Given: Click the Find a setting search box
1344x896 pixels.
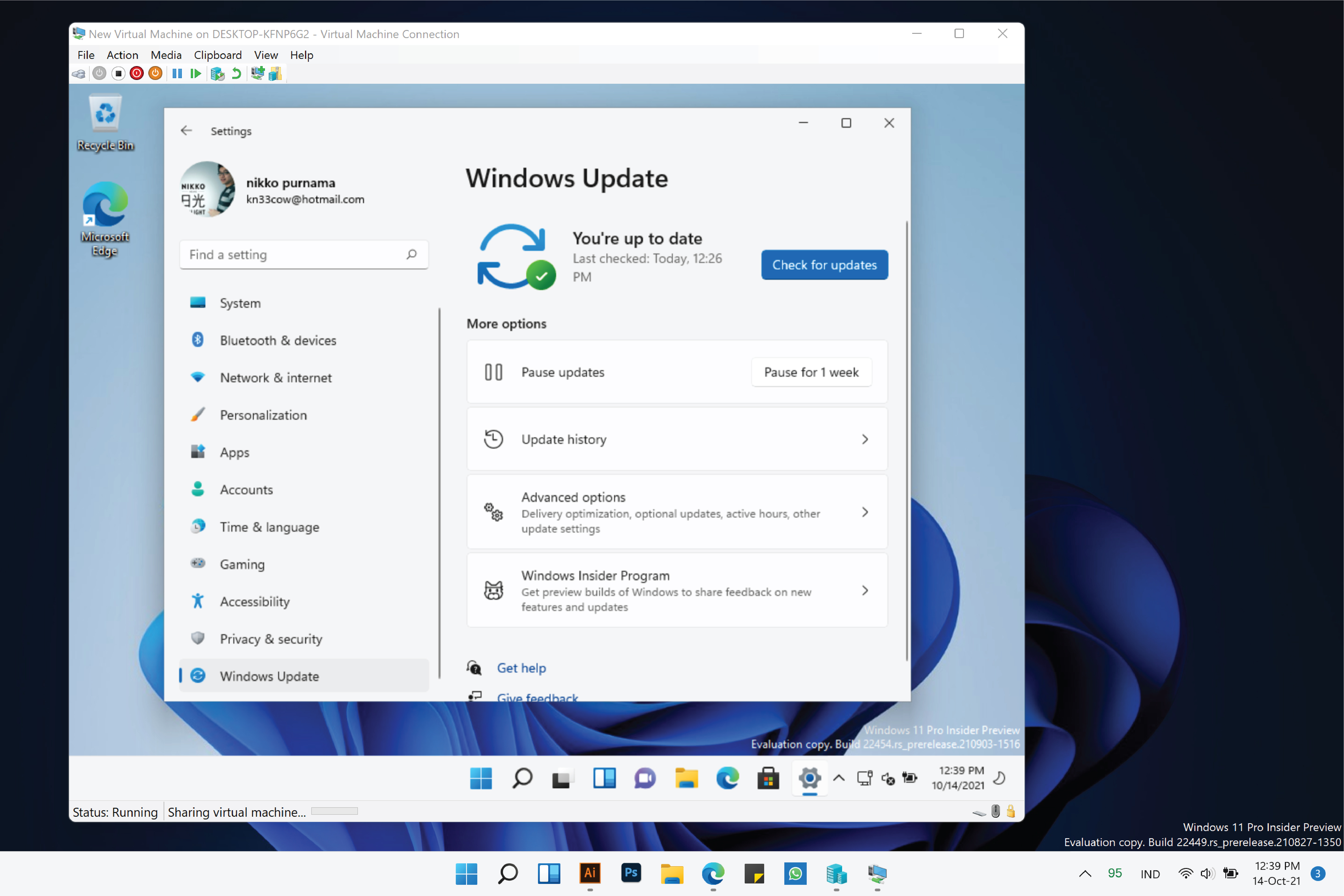Looking at the screenshot, I should [x=304, y=255].
